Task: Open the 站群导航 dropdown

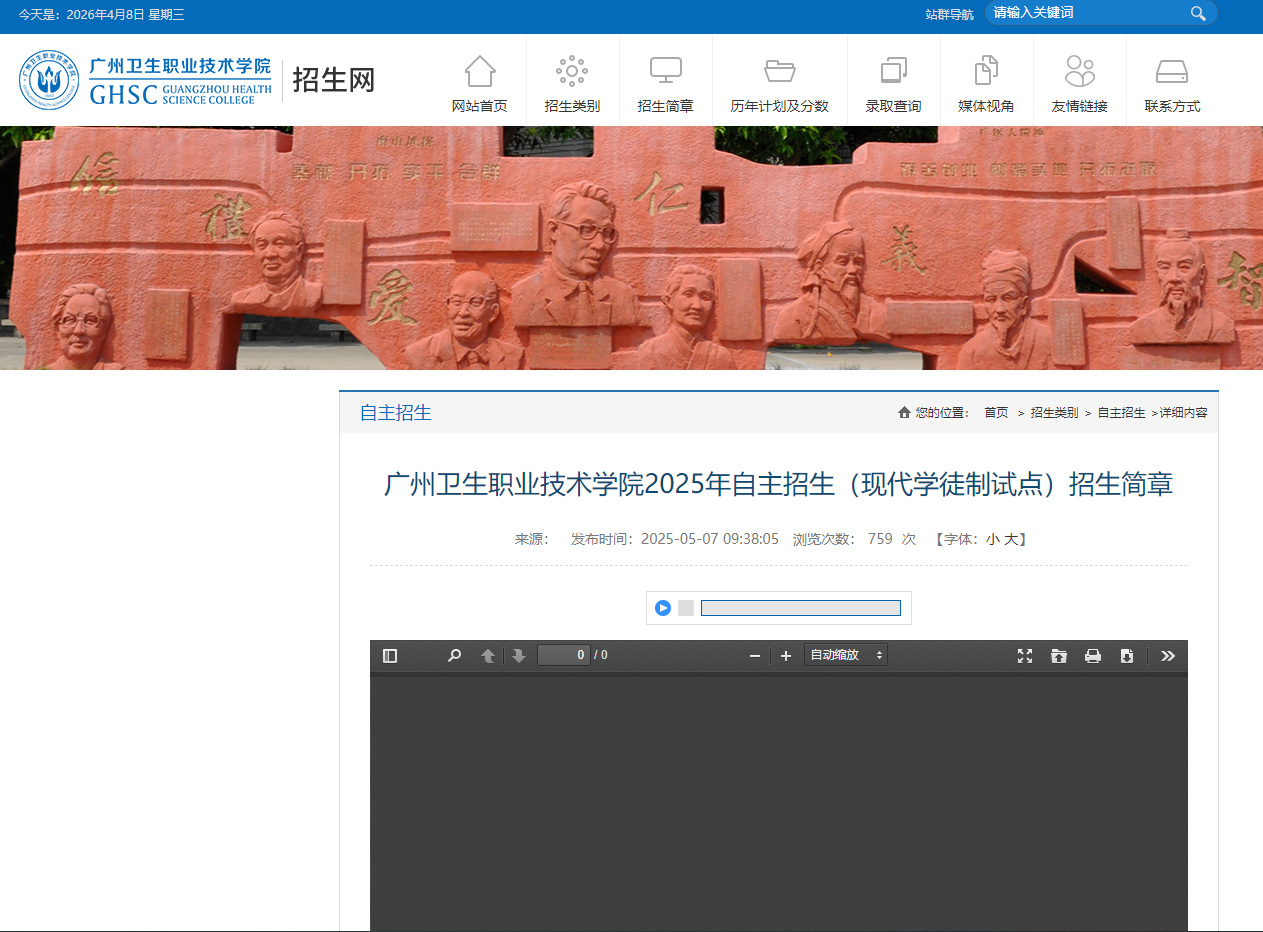Action: coord(949,14)
